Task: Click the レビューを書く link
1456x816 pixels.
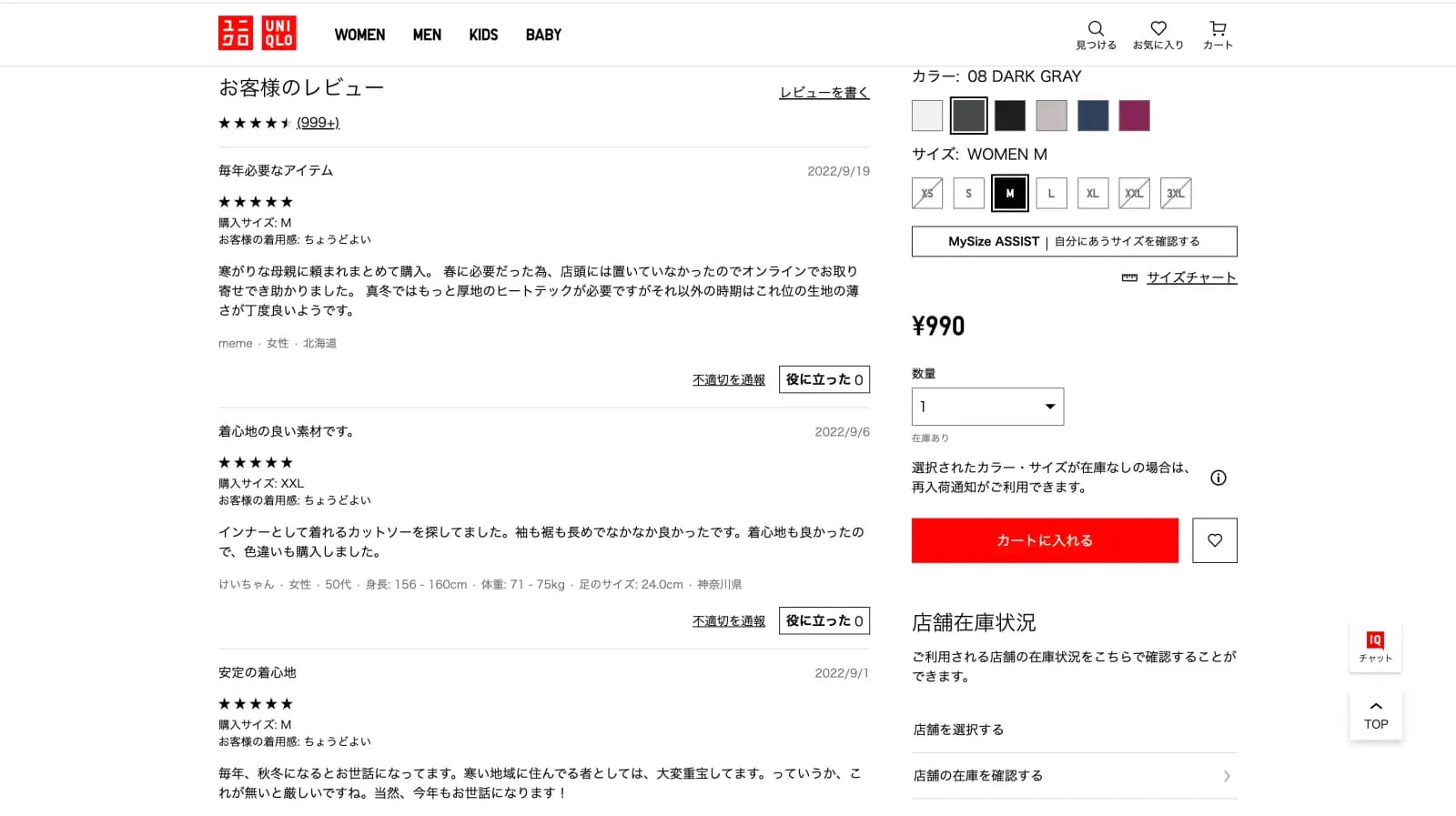Action: pyautogui.click(x=824, y=93)
